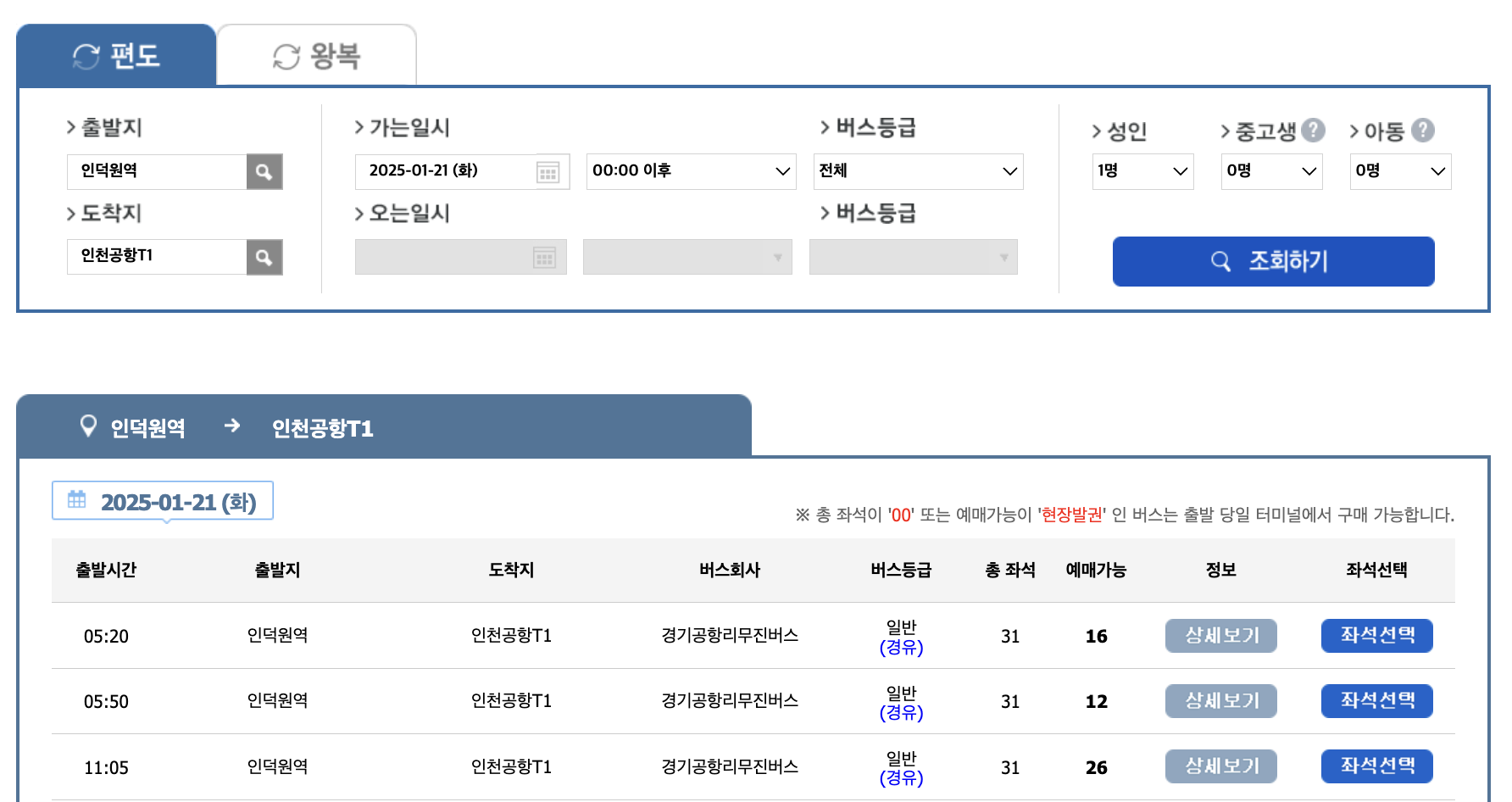This screenshot has height=802, width=1512.
Task: Open the calendar icon in 가는일시 field
Action: click(x=548, y=171)
